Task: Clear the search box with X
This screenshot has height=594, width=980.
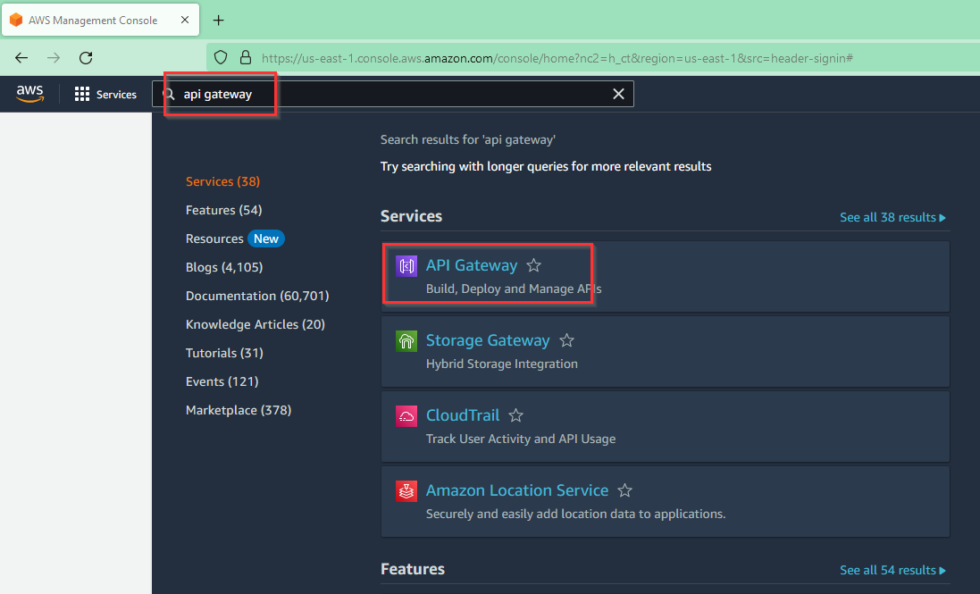Action: (x=618, y=94)
